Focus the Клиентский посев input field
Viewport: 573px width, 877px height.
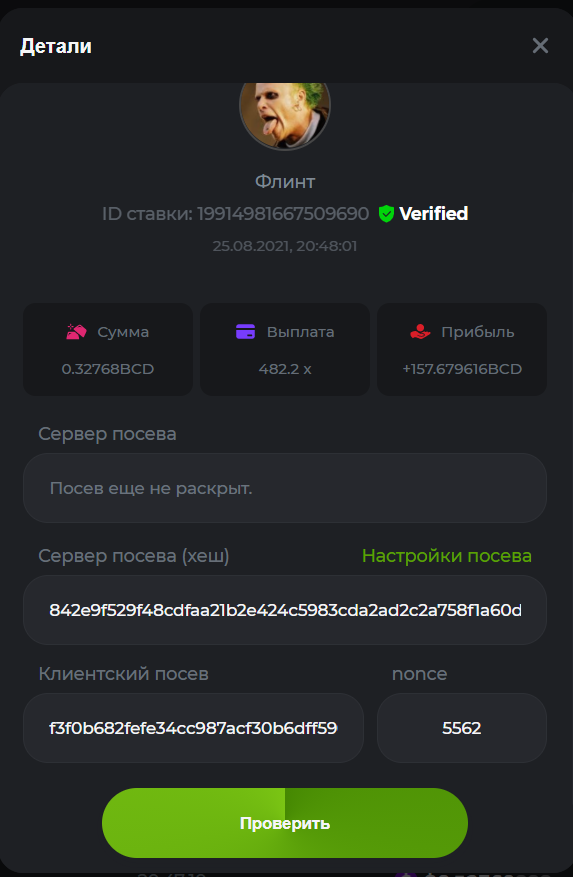click(193, 728)
